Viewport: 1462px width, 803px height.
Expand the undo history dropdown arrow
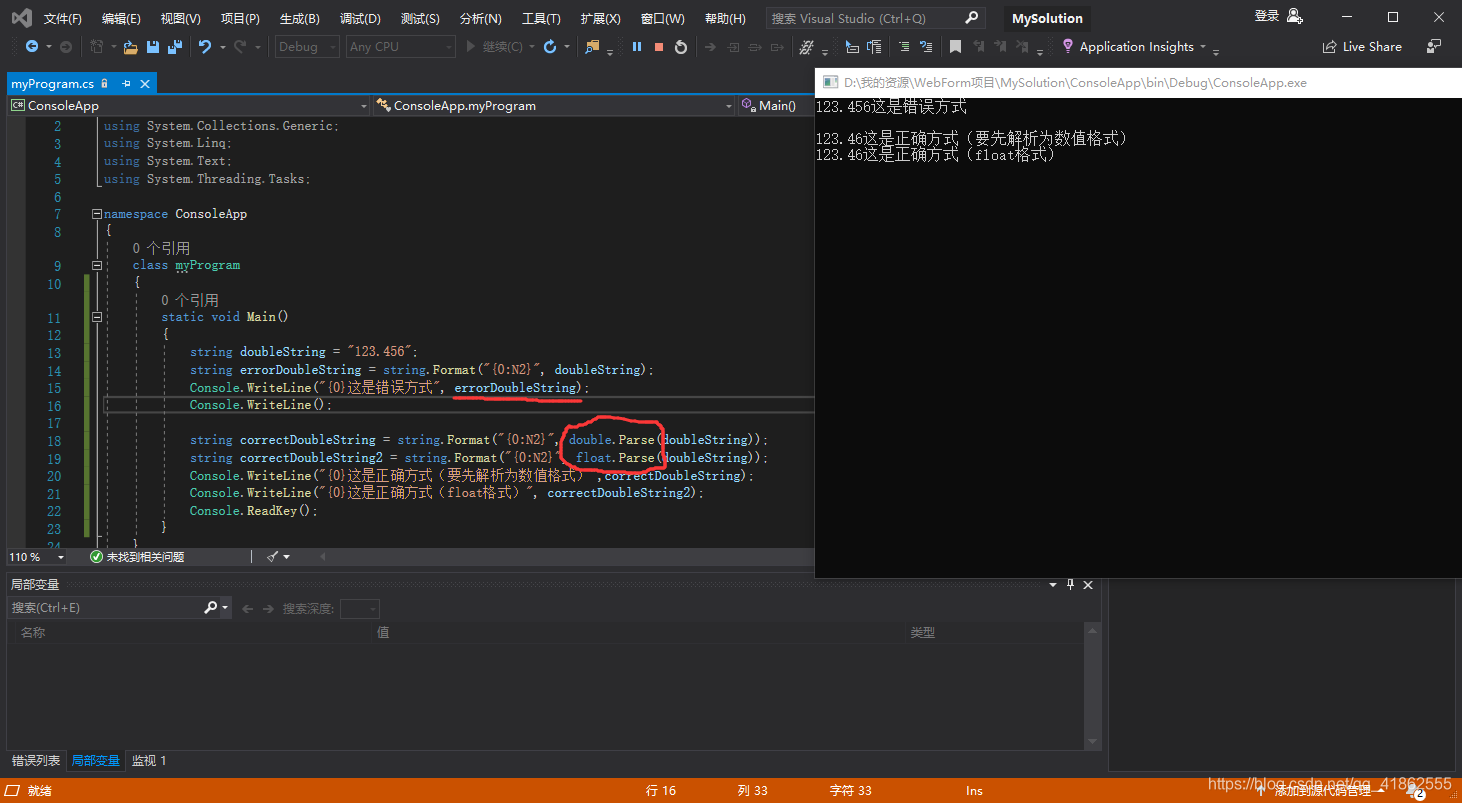(221, 46)
